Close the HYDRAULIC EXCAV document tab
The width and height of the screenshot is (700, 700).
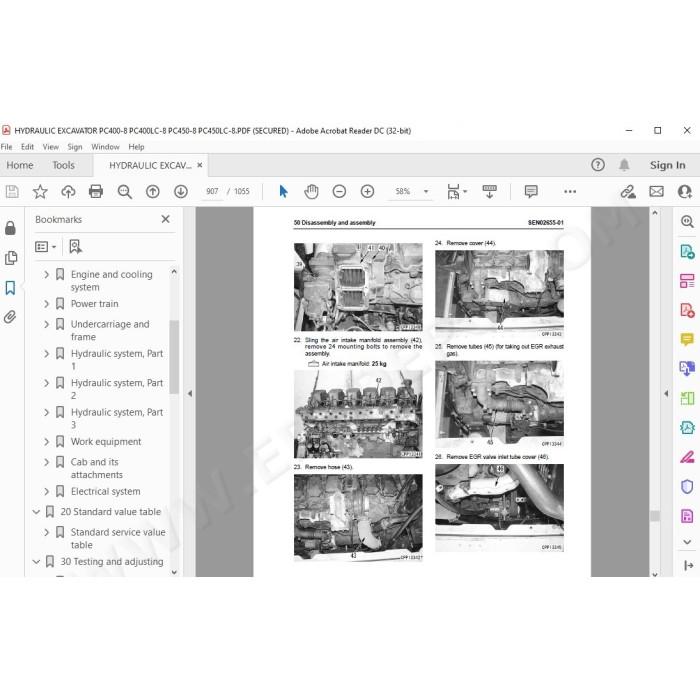(x=200, y=165)
